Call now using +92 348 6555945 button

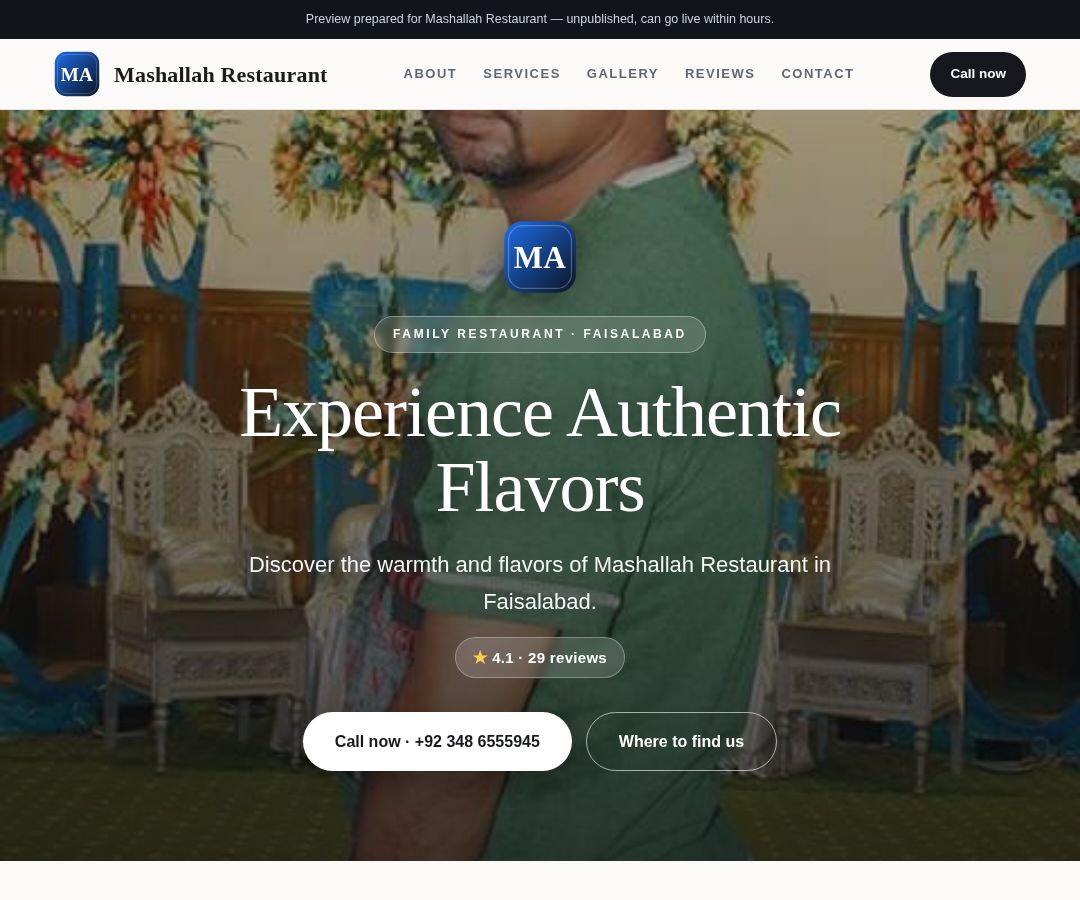point(437,742)
